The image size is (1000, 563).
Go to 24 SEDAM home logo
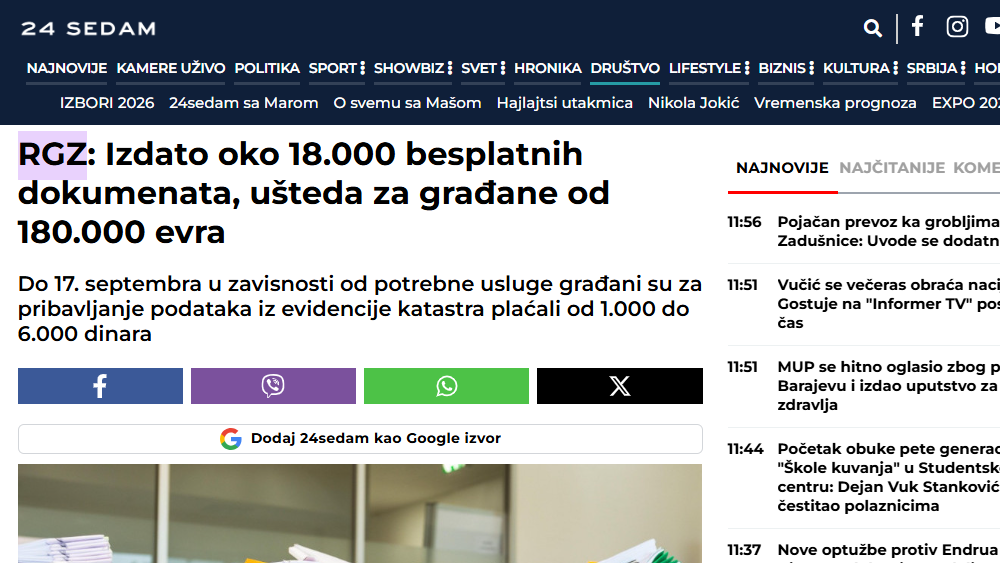point(89,29)
